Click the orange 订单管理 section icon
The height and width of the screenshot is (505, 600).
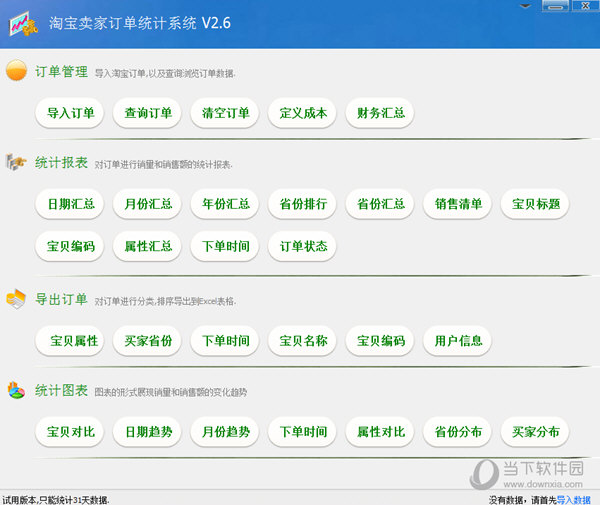click(16, 70)
